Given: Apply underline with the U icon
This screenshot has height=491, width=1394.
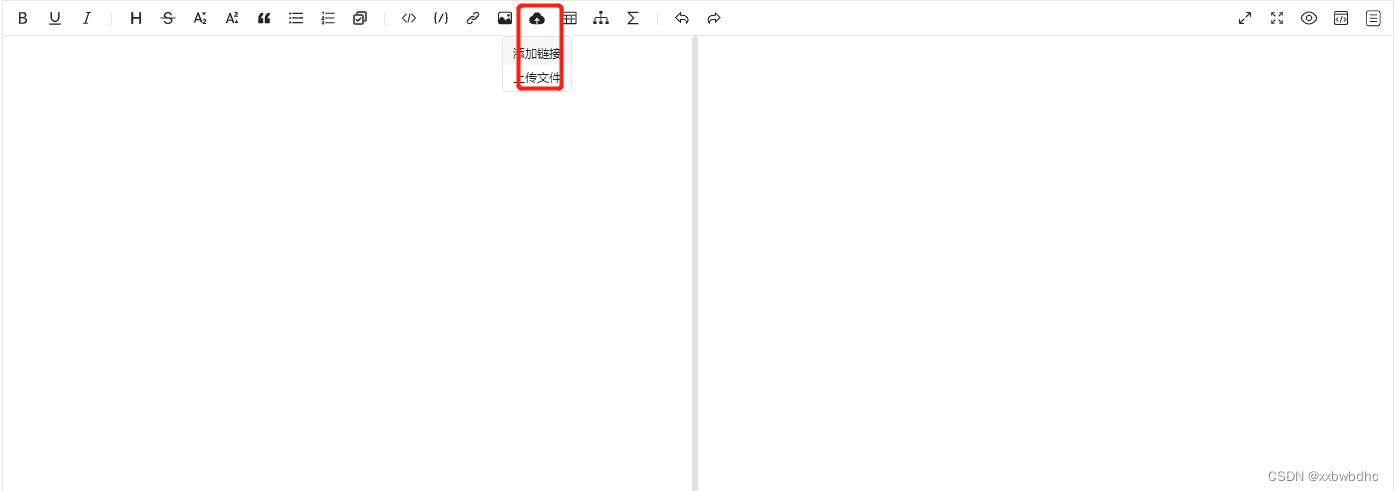Looking at the screenshot, I should pos(55,18).
